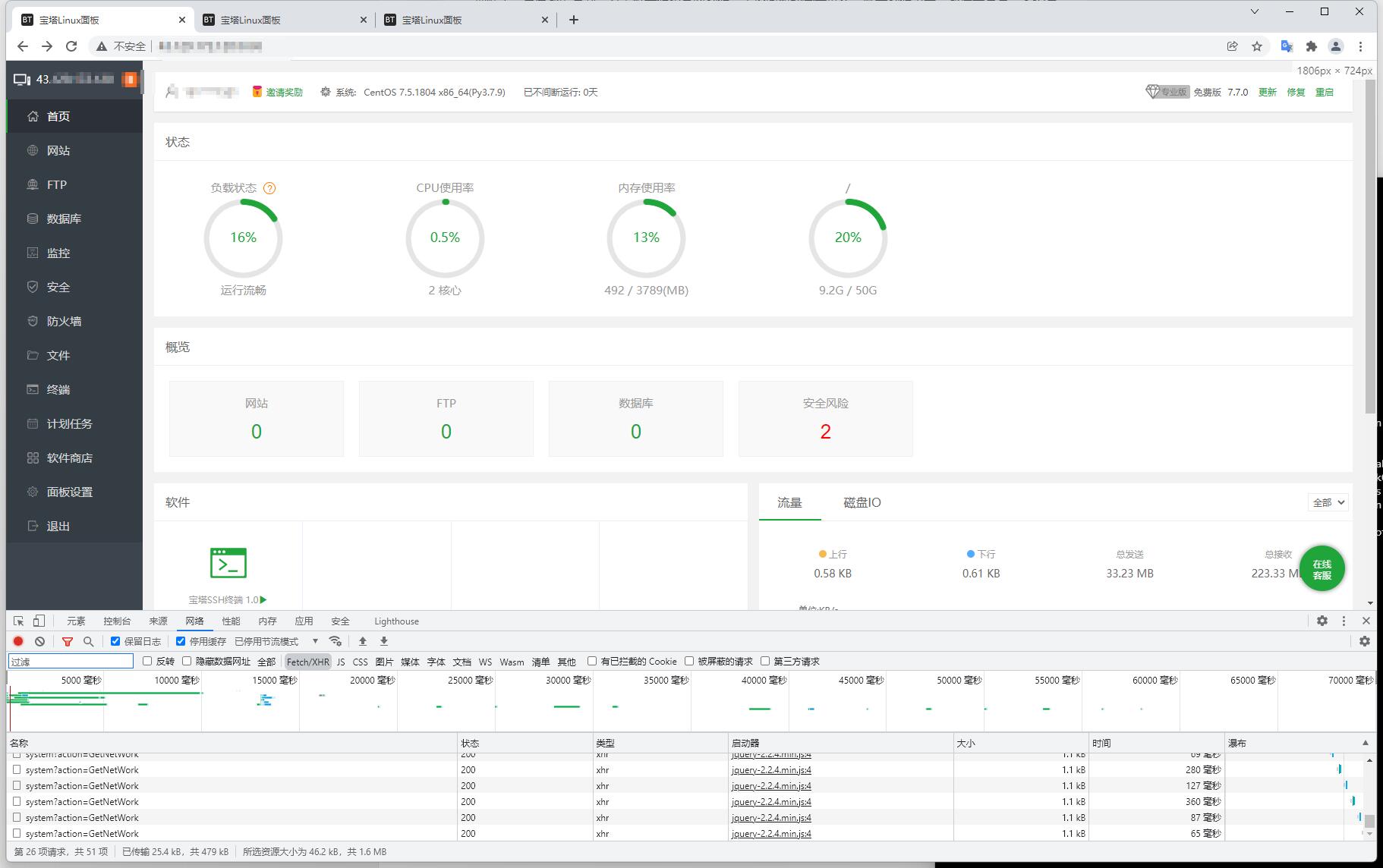Open the 安全 security sidebar item

[74, 287]
